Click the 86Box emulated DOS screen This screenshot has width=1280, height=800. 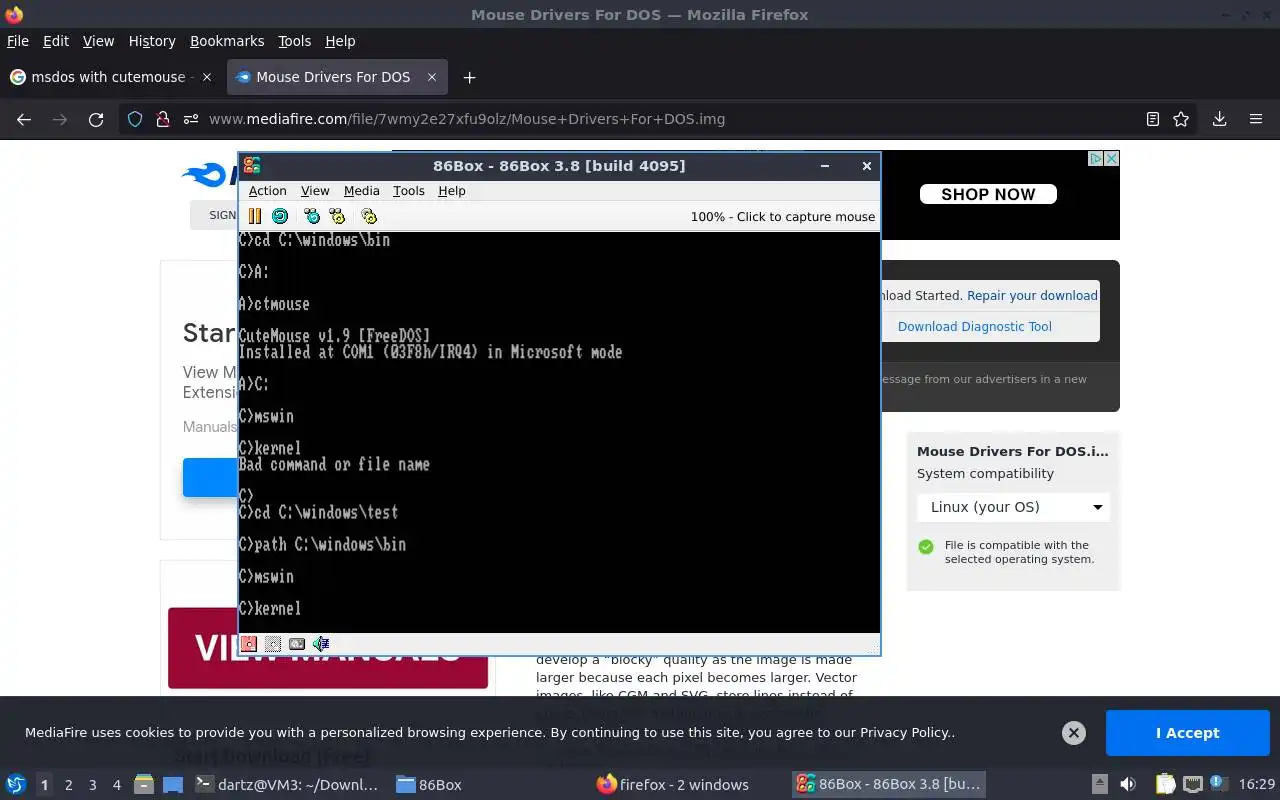559,432
